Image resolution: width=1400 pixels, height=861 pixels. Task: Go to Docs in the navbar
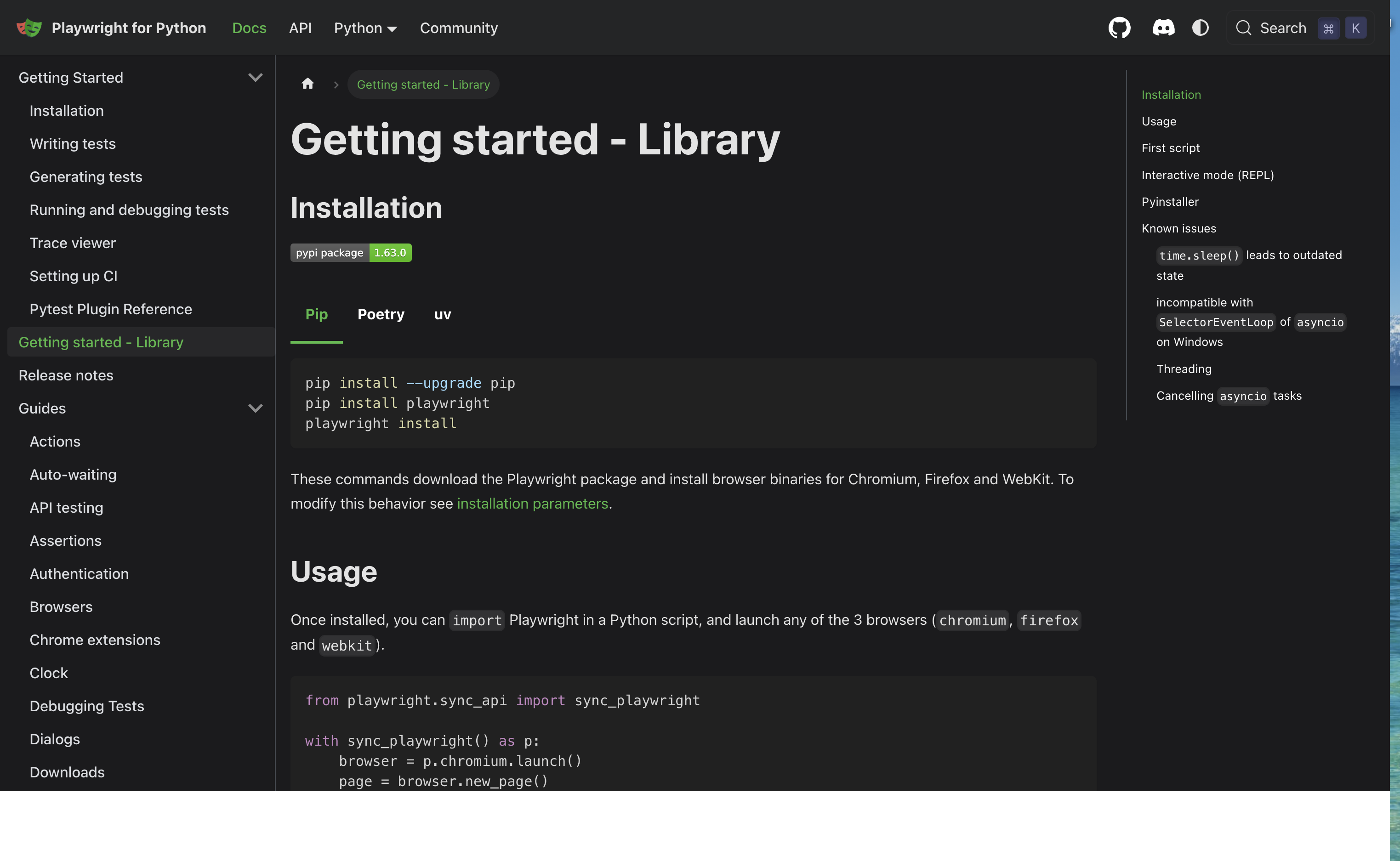[x=250, y=28]
